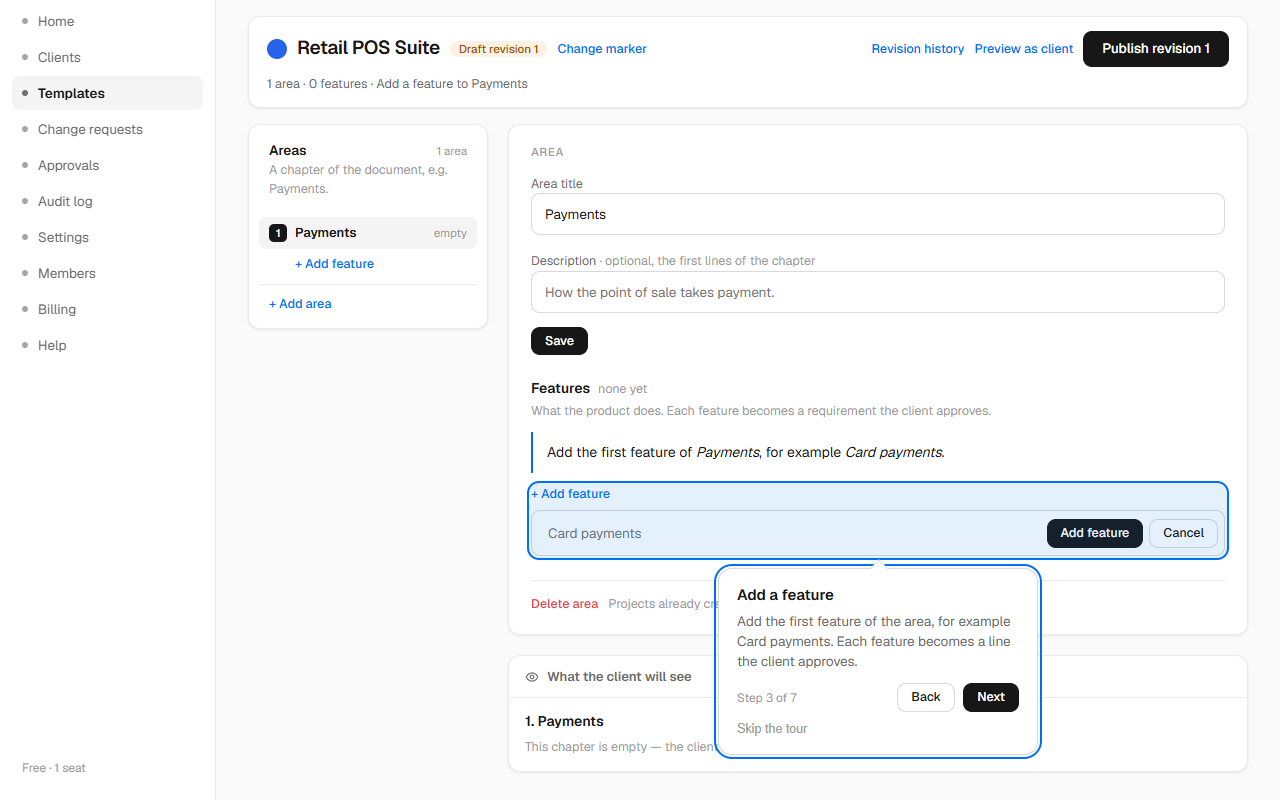Skip the tour
The width and height of the screenshot is (1280, 800).
coord(772,729)
